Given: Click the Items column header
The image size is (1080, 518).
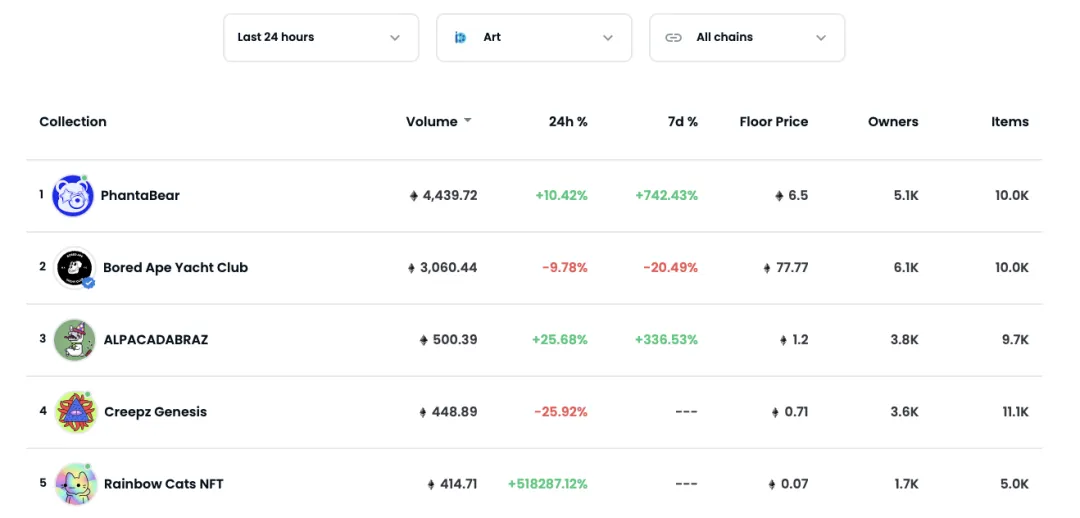Looking at the screenshot, I should pos(1009,122).
